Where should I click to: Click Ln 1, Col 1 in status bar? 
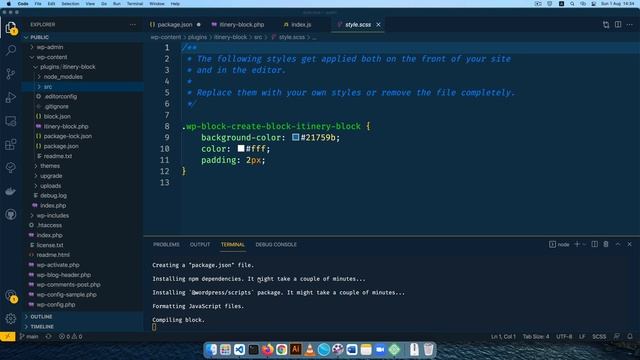pos(503,337)
